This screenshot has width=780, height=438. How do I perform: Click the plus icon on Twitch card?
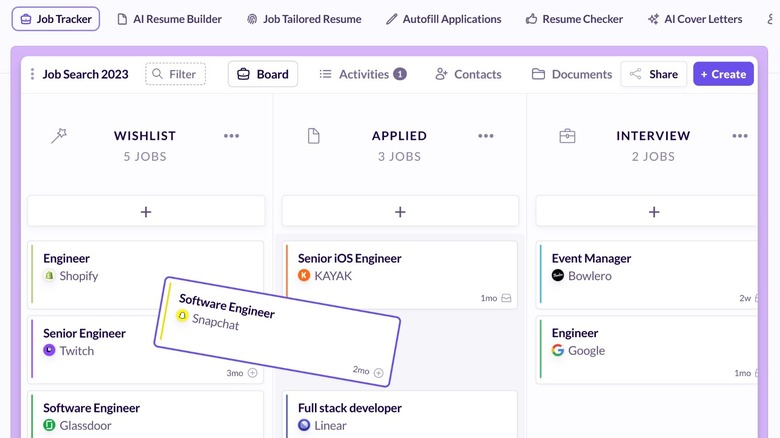252,373
